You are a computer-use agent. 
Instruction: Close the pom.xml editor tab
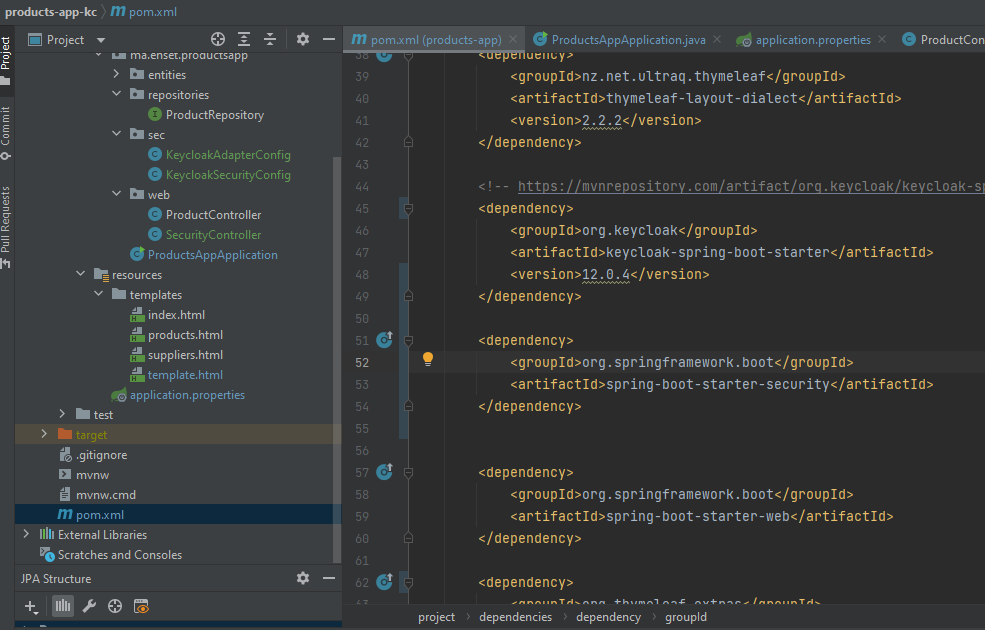coord(513,40)
